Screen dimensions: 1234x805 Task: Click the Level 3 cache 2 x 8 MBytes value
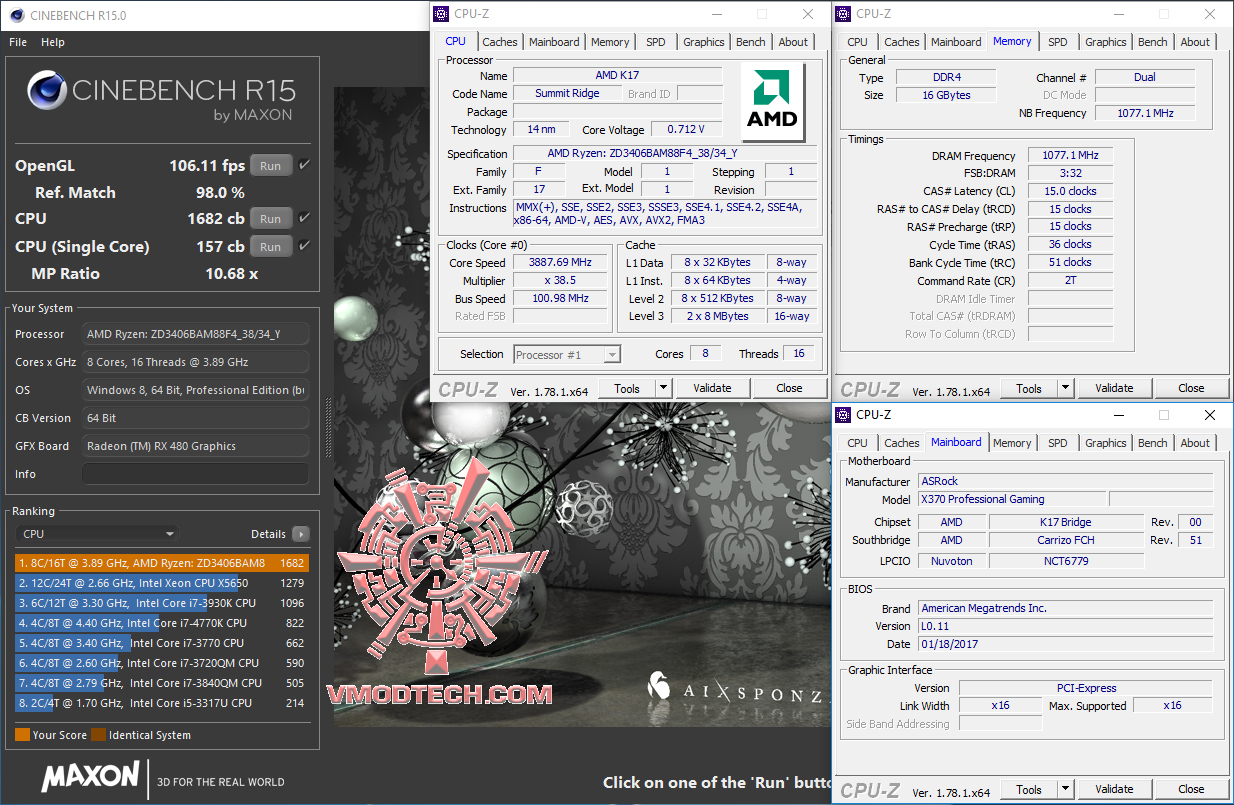(x=717, y=316)
